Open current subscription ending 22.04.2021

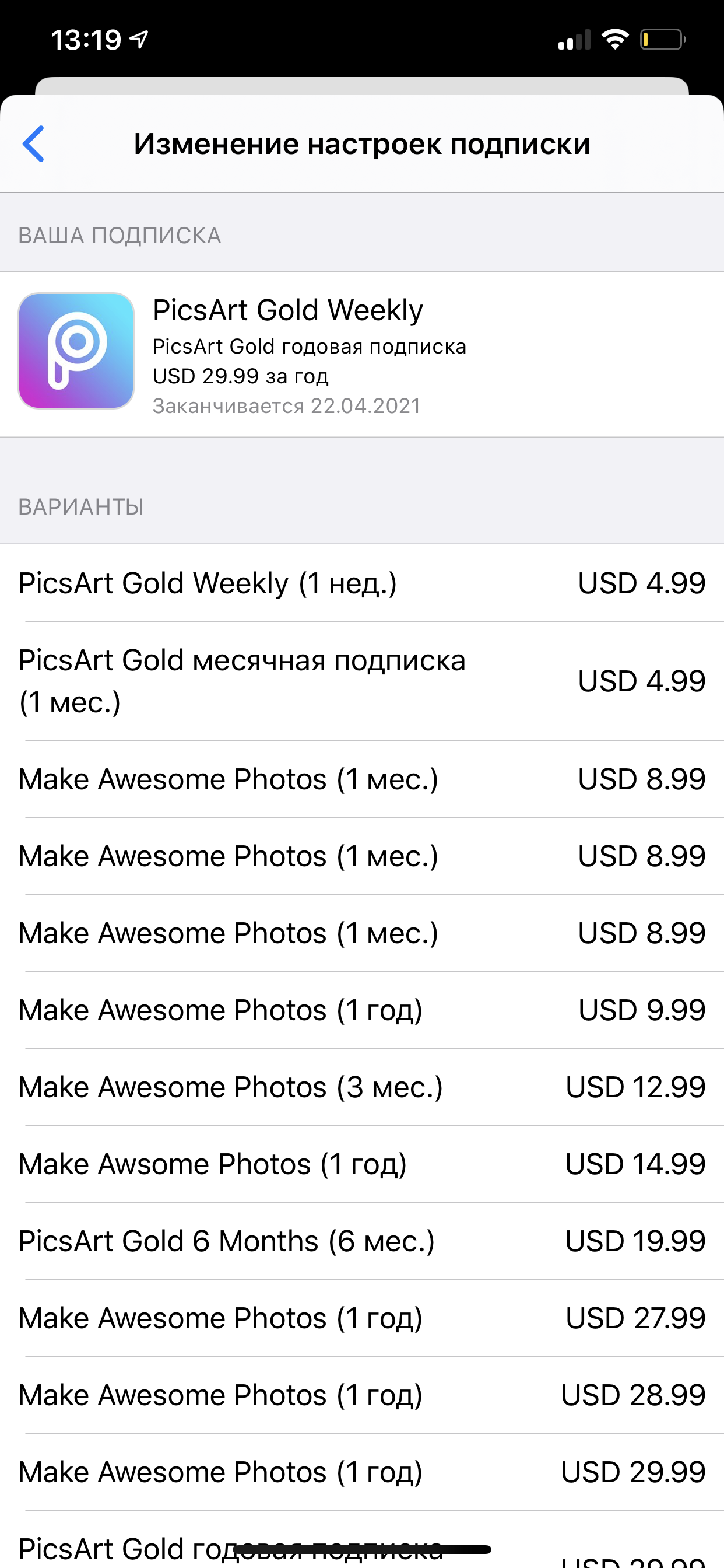point(362,354)
